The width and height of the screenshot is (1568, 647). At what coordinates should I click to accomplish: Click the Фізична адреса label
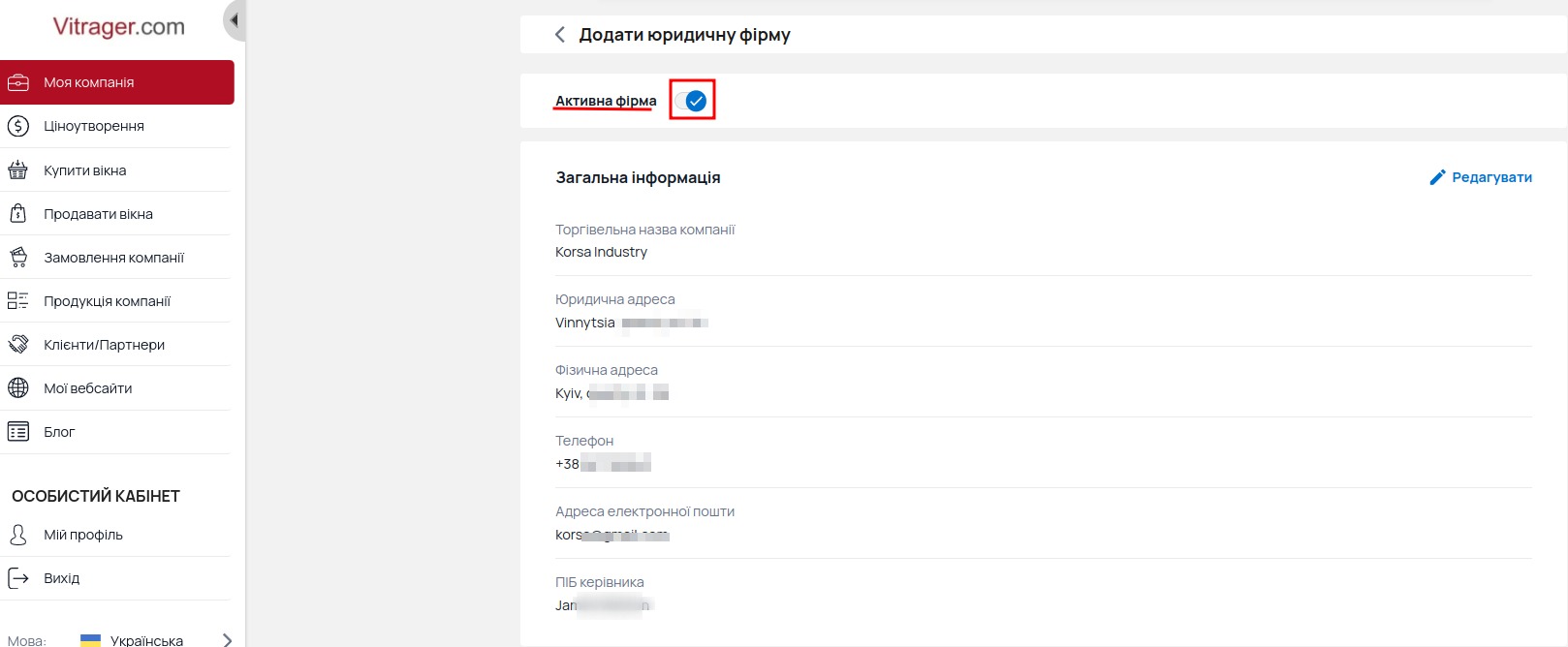[x=606, y=370]
